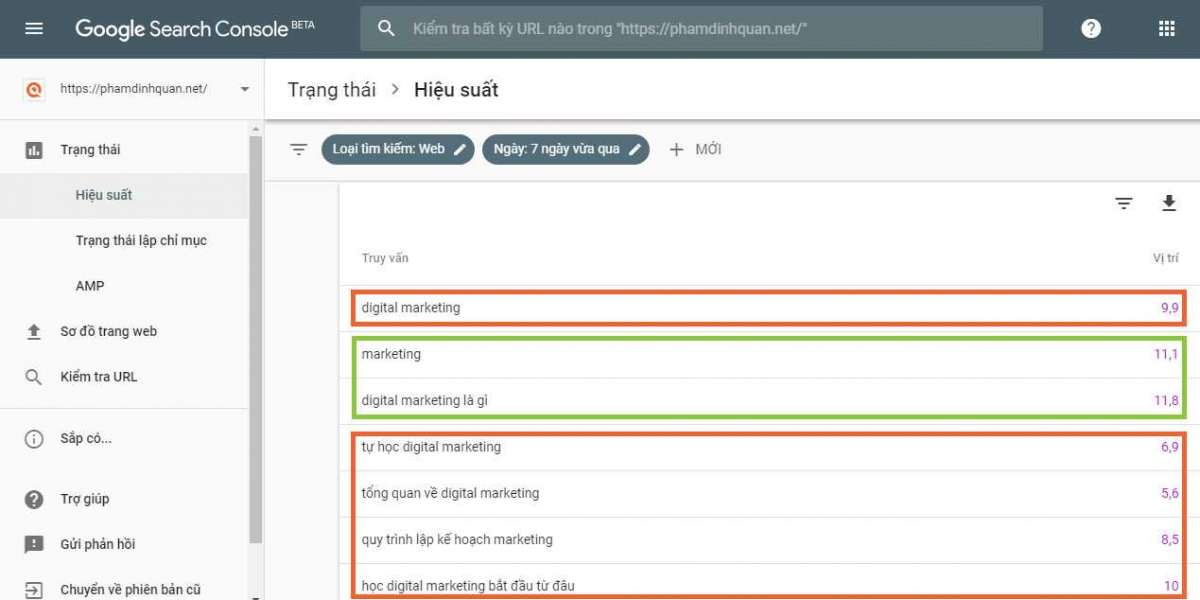Image resolution: width=1200 pixels, height=600 pixels.
Task: Open the hamburger main menu
Action: pyautogui.click(x=34, y=29)
